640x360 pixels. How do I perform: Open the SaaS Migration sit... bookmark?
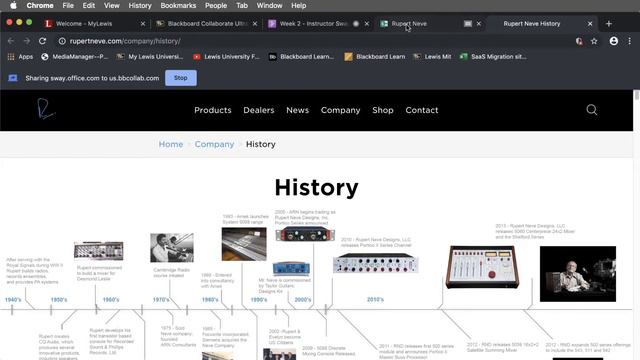tap(493, 57)
